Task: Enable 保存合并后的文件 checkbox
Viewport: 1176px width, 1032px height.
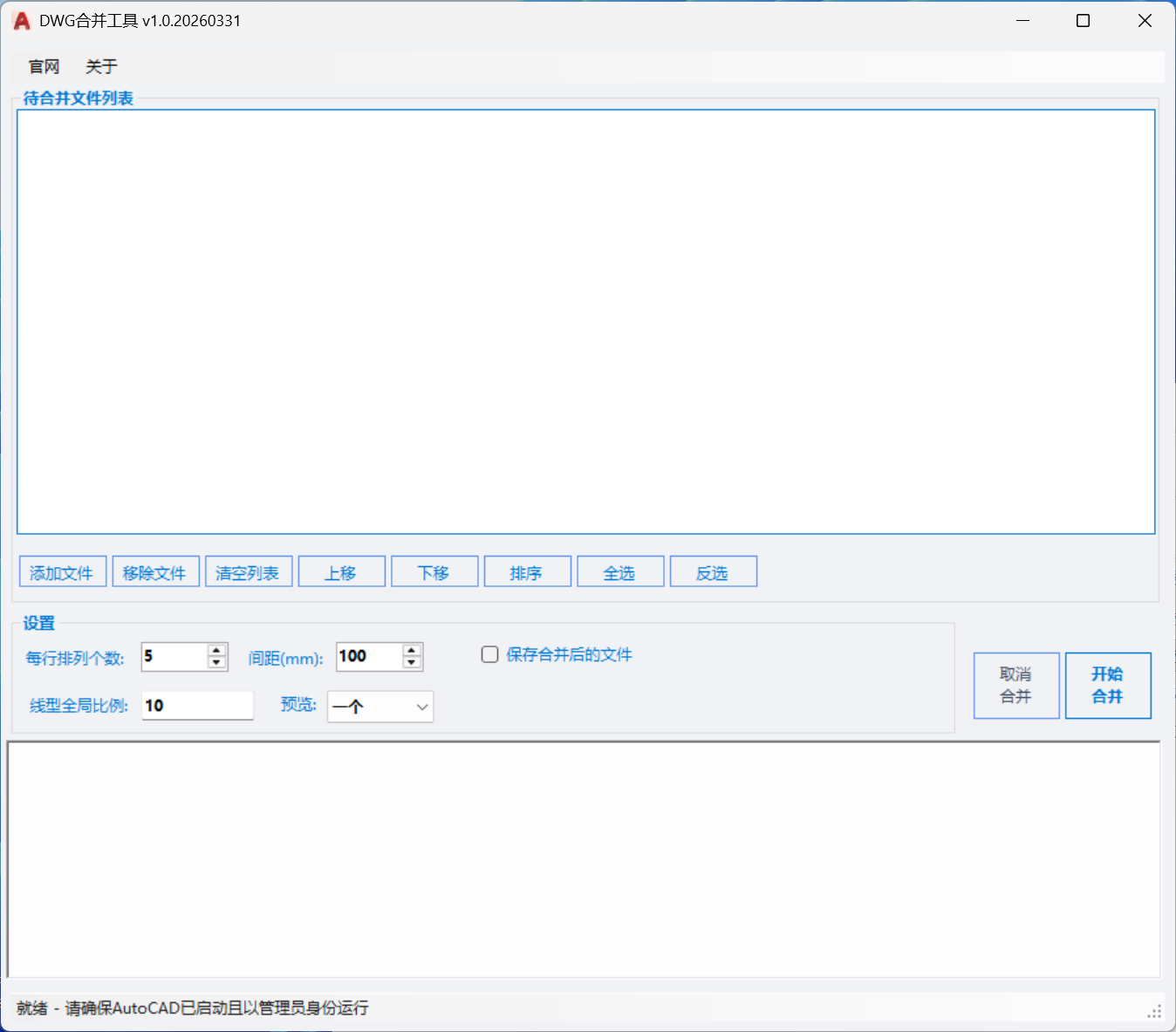Action: click(490, 654)
